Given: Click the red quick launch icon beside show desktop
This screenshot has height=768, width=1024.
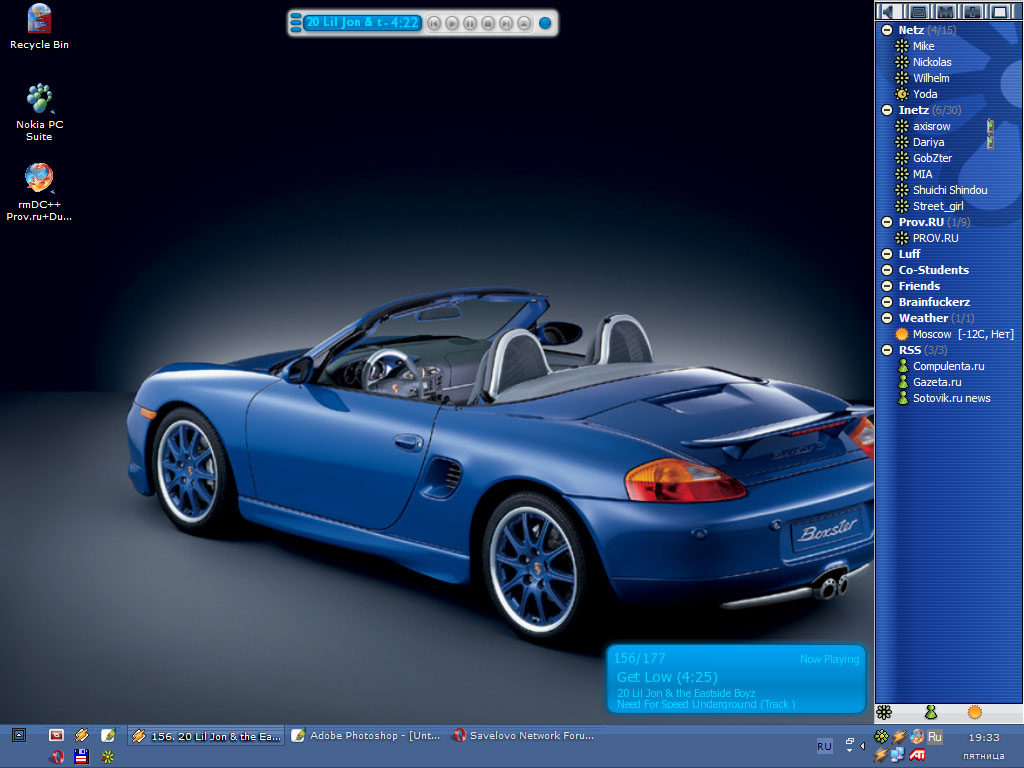Looking at the screenshot, I should click(56, 735).
